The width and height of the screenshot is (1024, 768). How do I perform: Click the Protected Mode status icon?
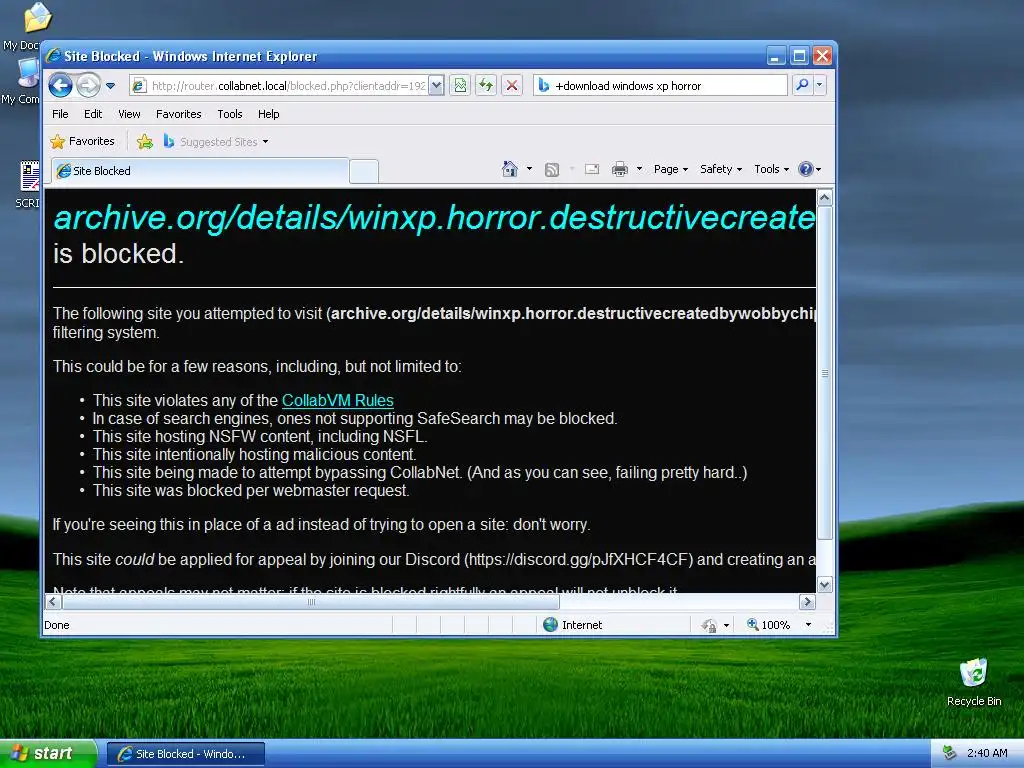click(x=709, y=626)
